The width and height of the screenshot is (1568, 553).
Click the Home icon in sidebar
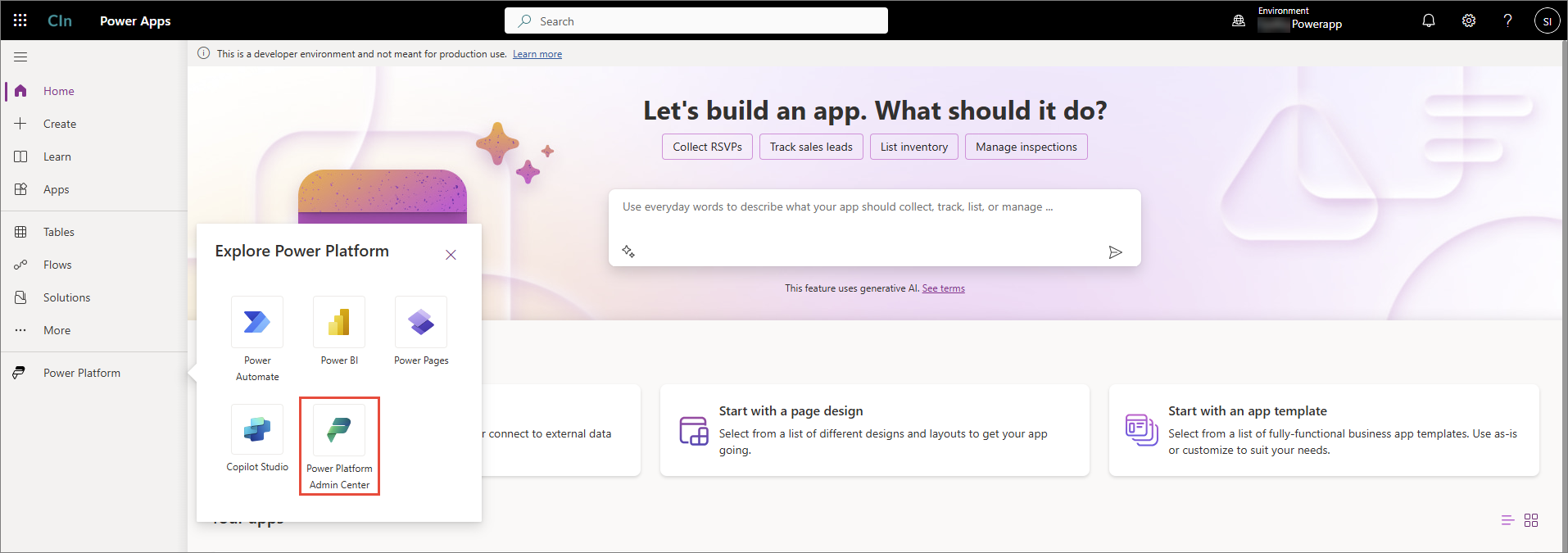[20, 91]
